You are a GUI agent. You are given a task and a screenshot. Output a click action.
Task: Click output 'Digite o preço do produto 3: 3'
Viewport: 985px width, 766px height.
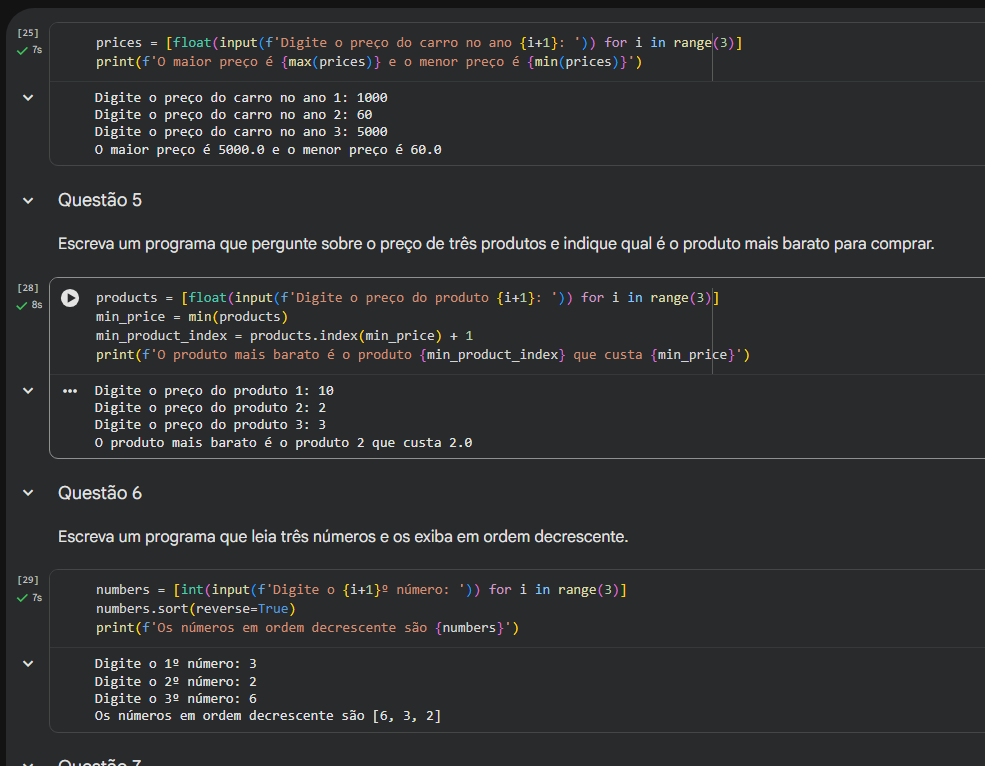click(210, 424)
